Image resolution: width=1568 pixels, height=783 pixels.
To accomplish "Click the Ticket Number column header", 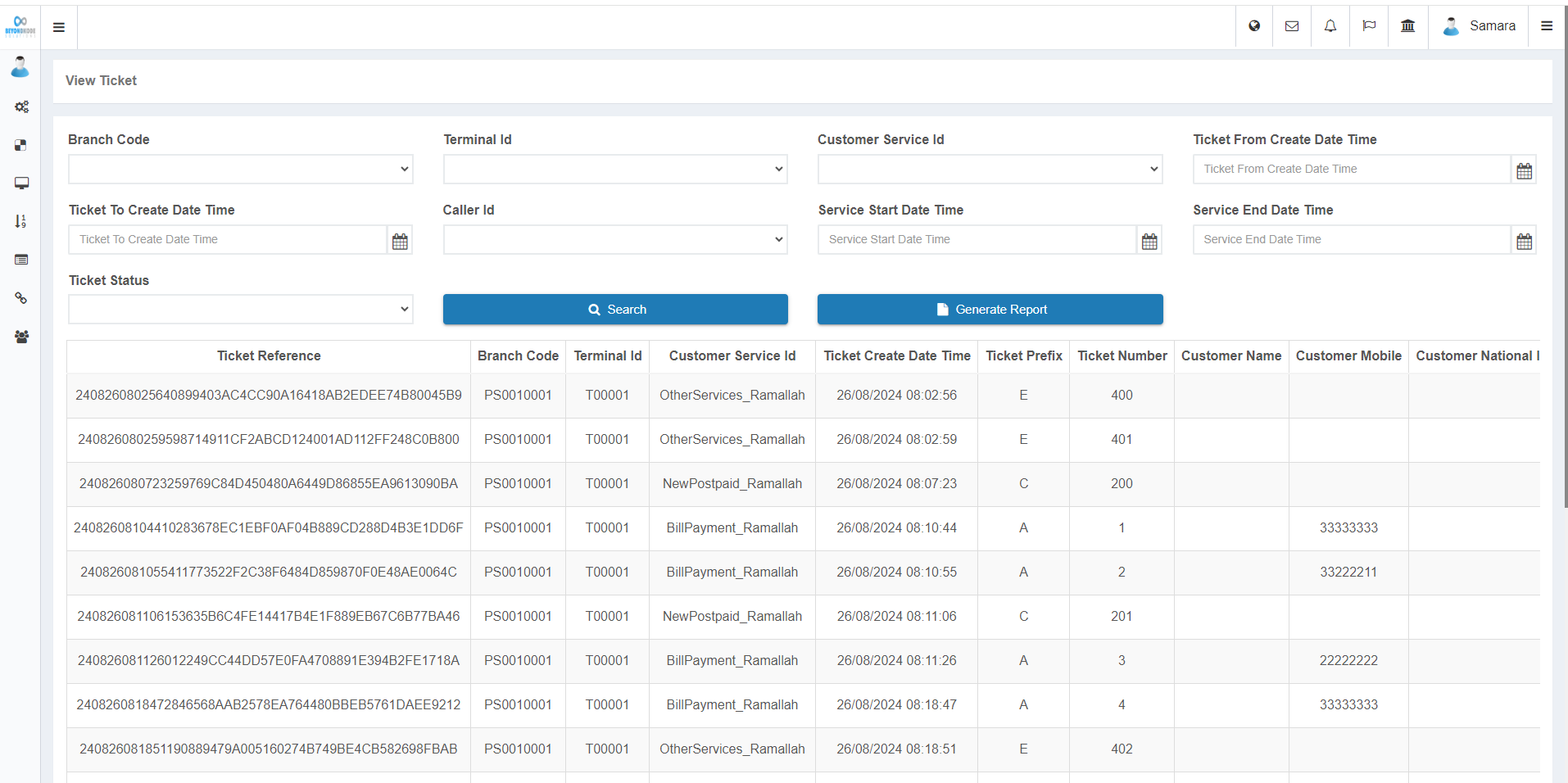I will (1122, 356).
